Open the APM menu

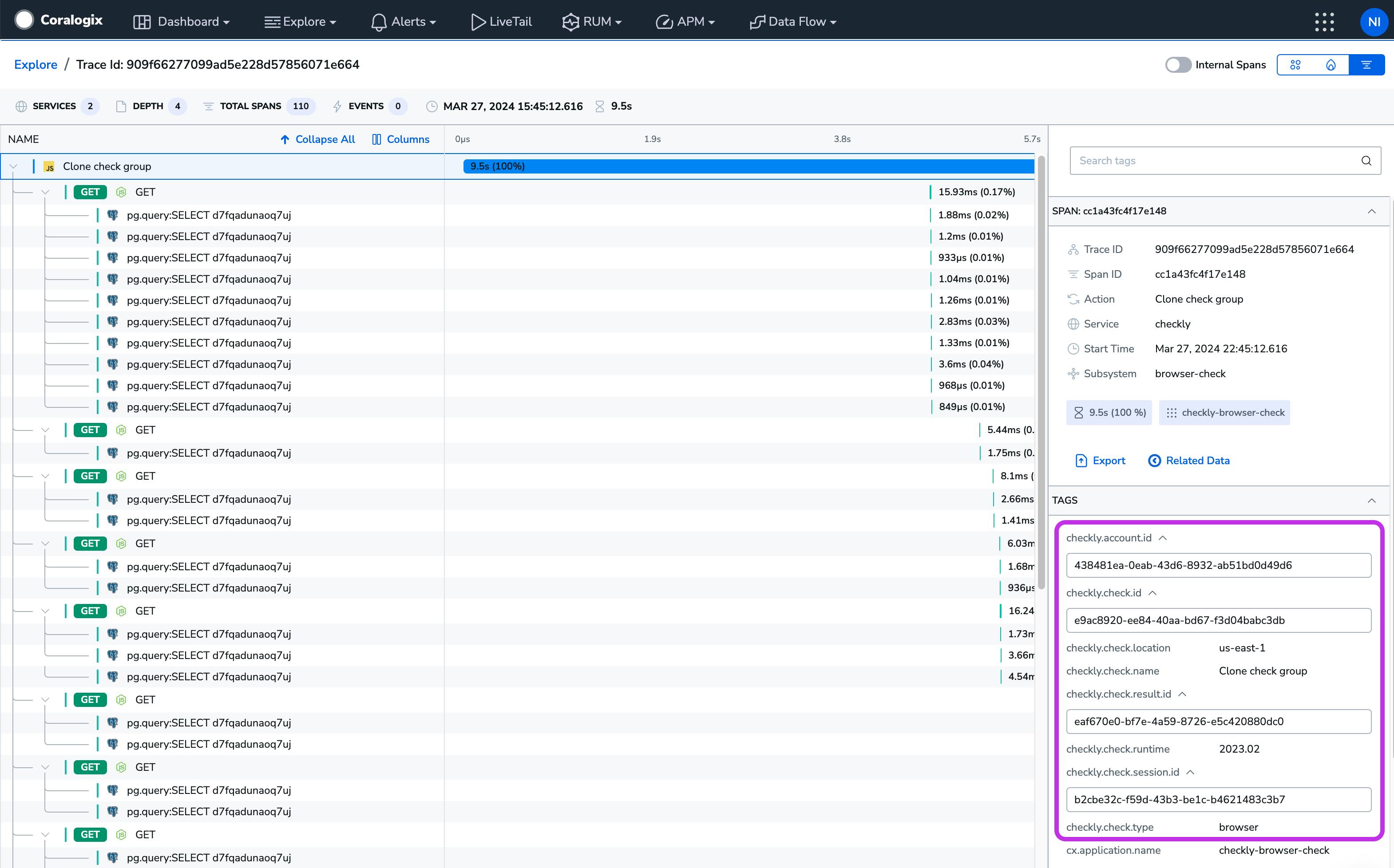coord(685,22)
